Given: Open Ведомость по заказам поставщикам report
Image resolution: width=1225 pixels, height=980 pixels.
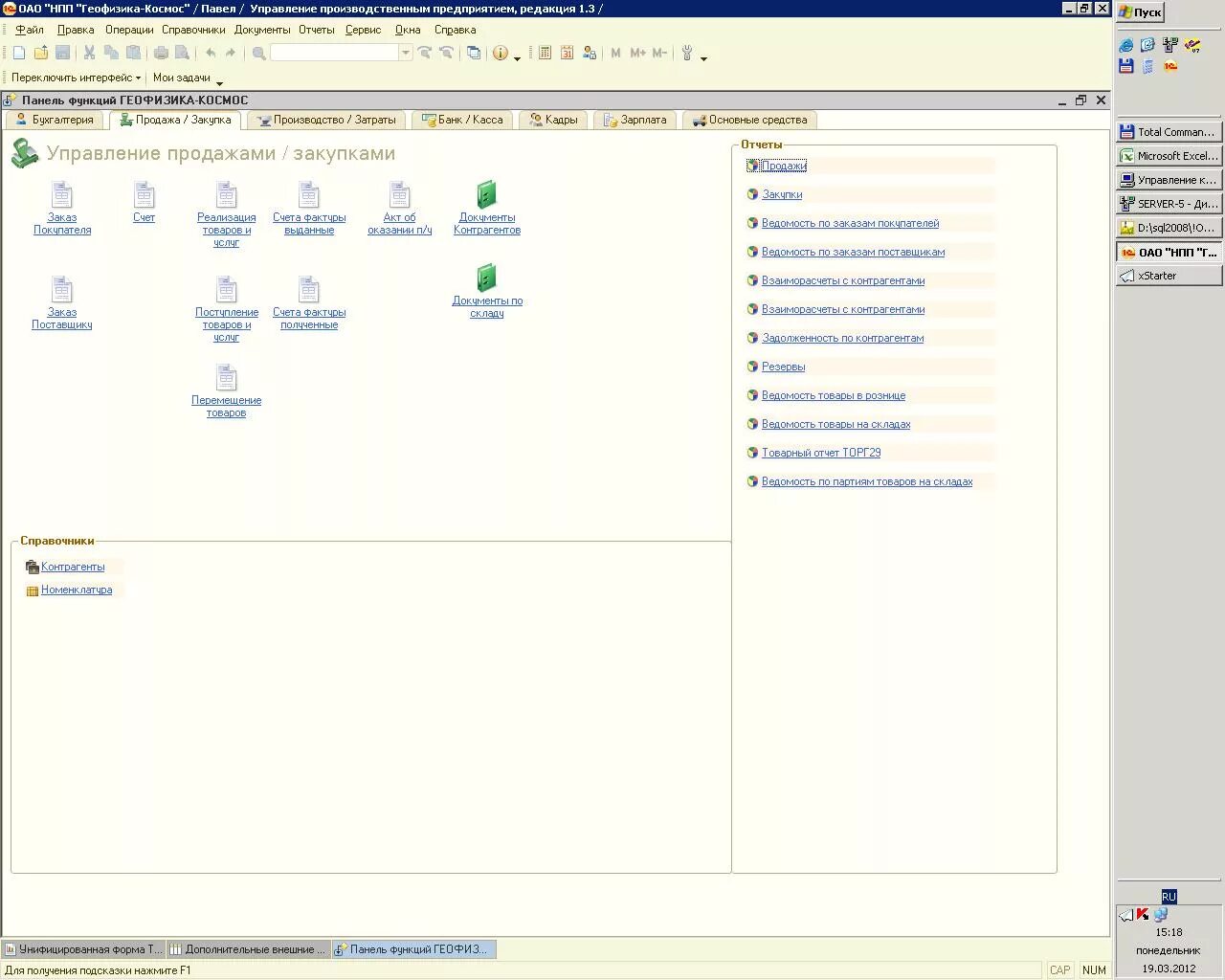Looking at the screenshot, I should click(853, 252).
